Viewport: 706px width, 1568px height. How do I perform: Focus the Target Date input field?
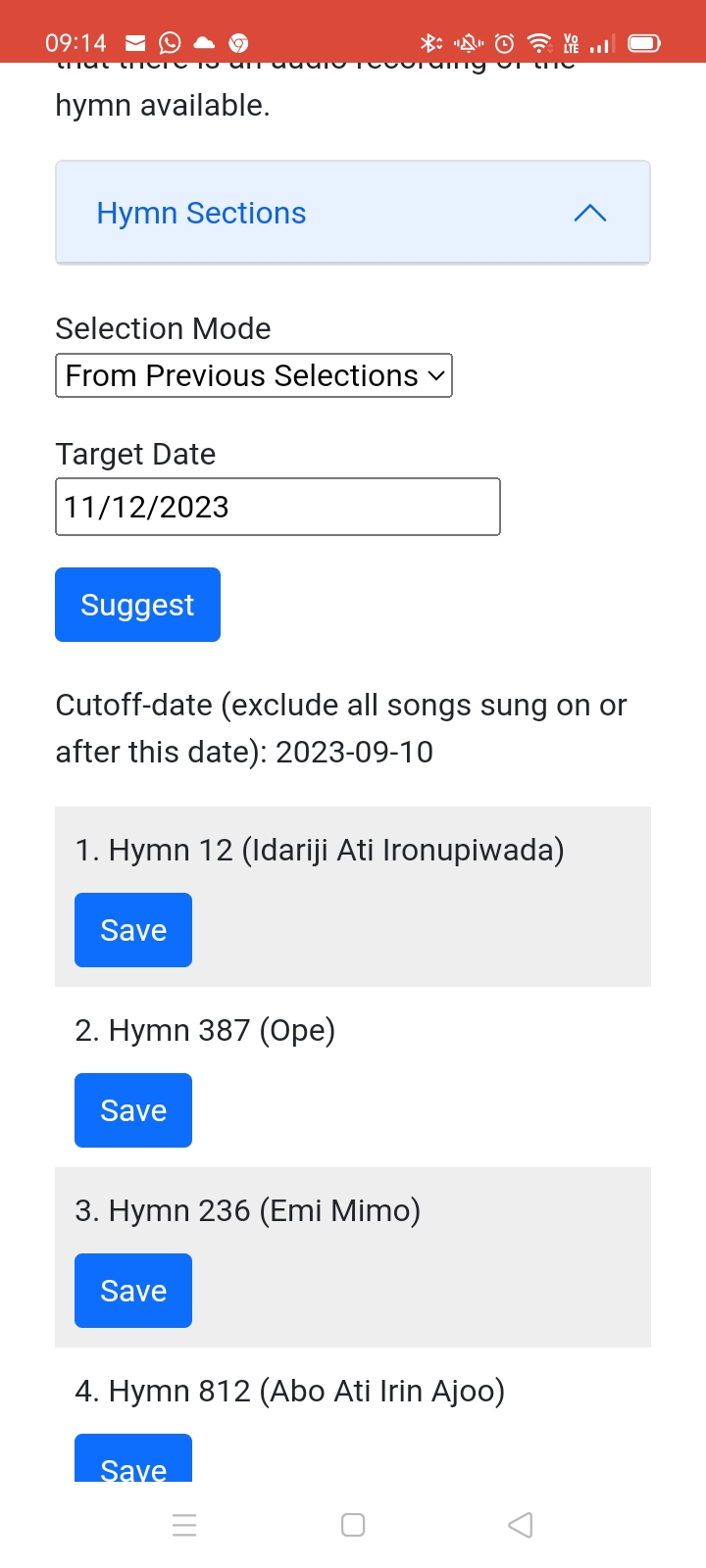277,507
